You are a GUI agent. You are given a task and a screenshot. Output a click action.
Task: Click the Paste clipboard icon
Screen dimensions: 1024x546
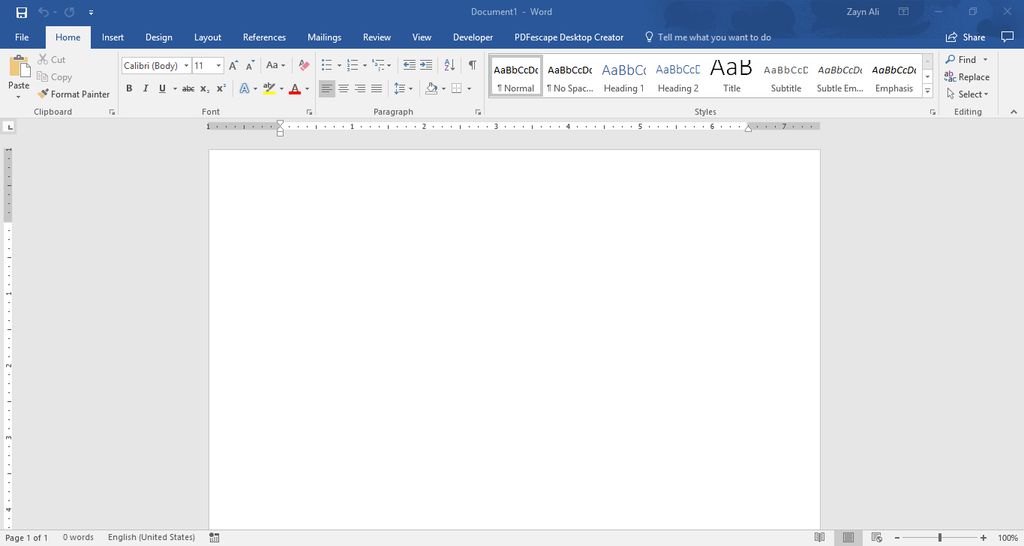coord(19,67)
